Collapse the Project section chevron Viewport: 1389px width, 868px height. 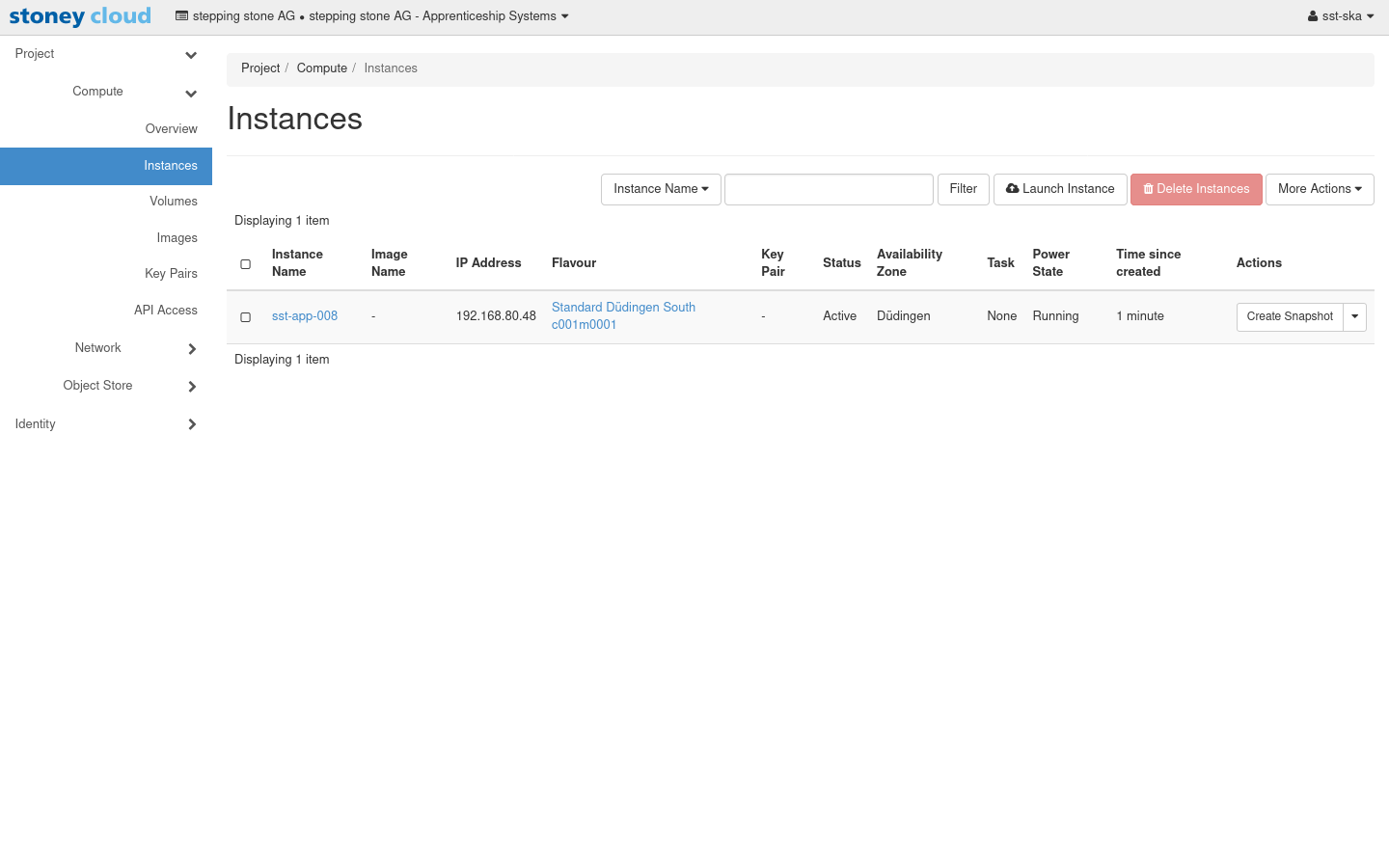tap(191, 55)
